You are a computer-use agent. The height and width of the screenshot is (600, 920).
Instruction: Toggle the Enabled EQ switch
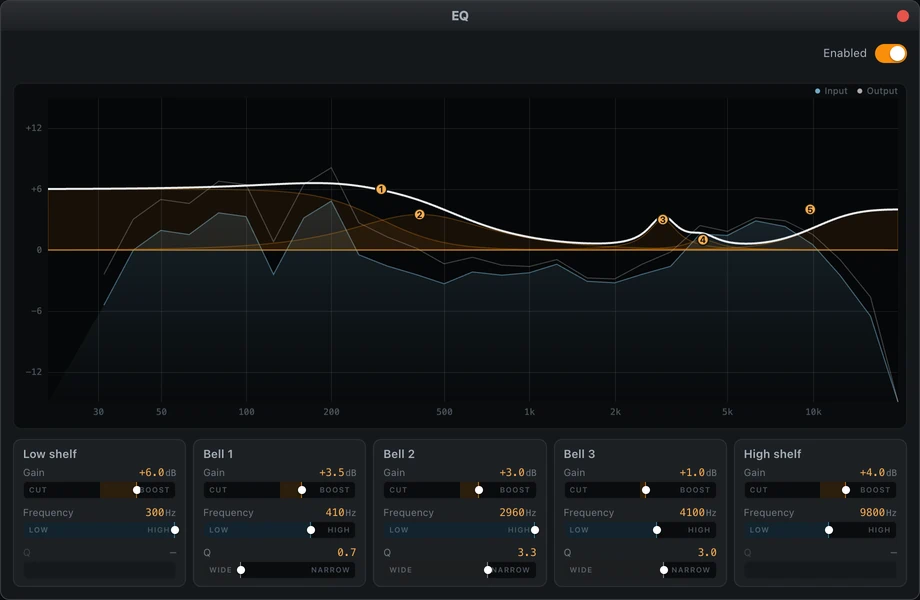891,53
